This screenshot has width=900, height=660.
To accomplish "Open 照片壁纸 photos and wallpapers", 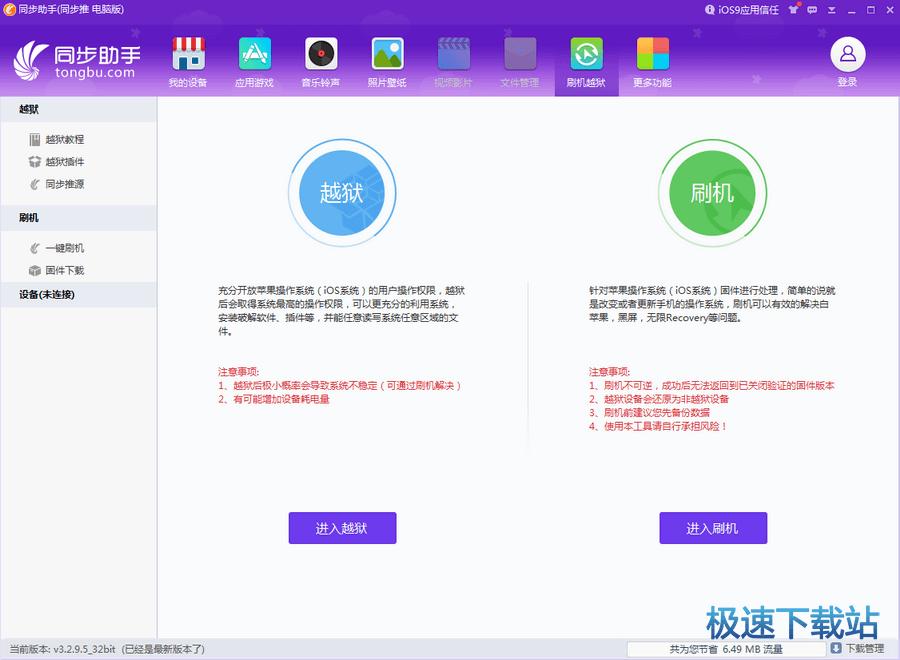I will click(387, 62).
